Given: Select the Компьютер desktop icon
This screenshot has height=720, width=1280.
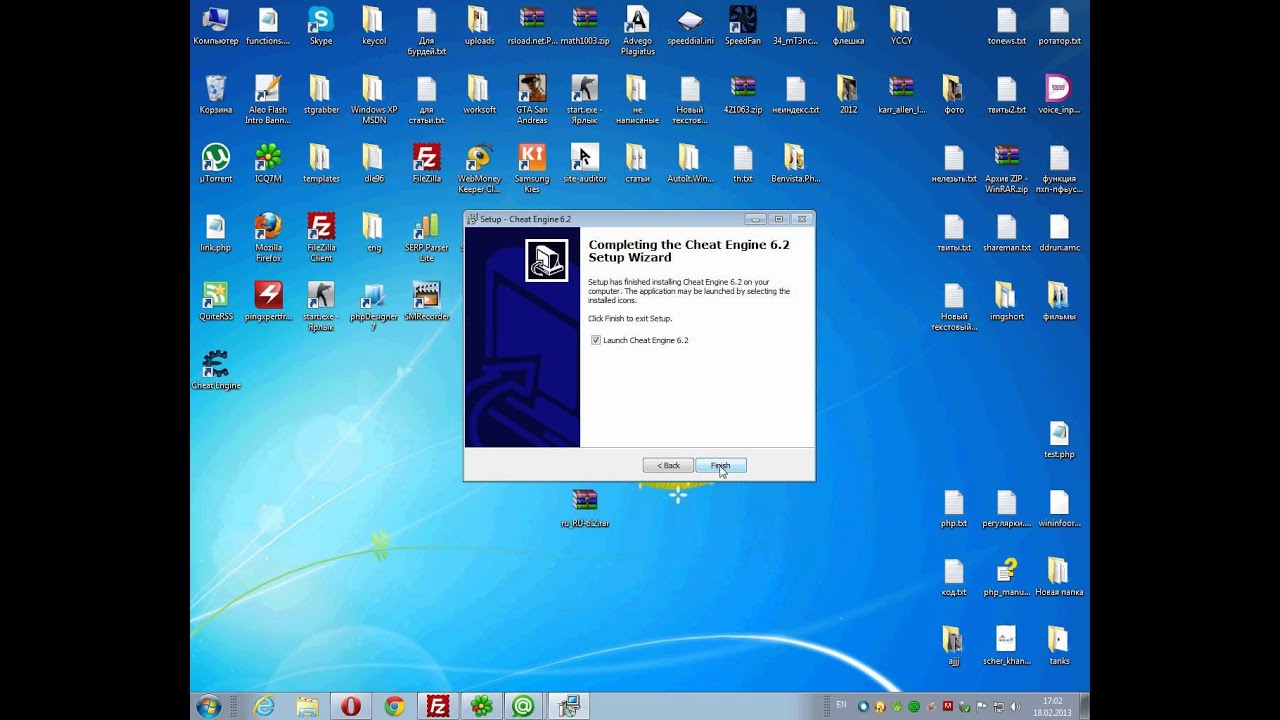Looking at the screenshot, I should click(216, 26).
